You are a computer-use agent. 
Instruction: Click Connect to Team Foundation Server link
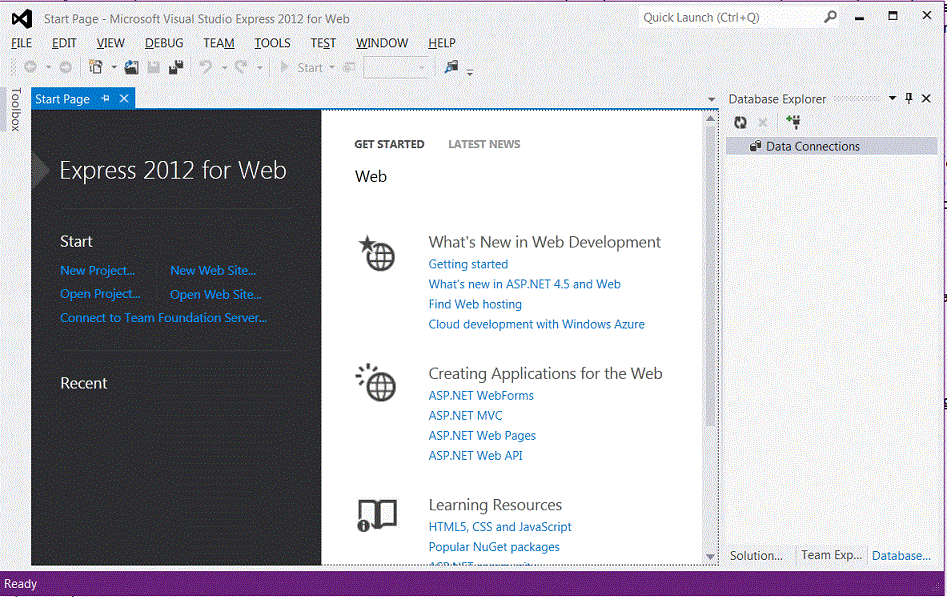click(163, 318)
